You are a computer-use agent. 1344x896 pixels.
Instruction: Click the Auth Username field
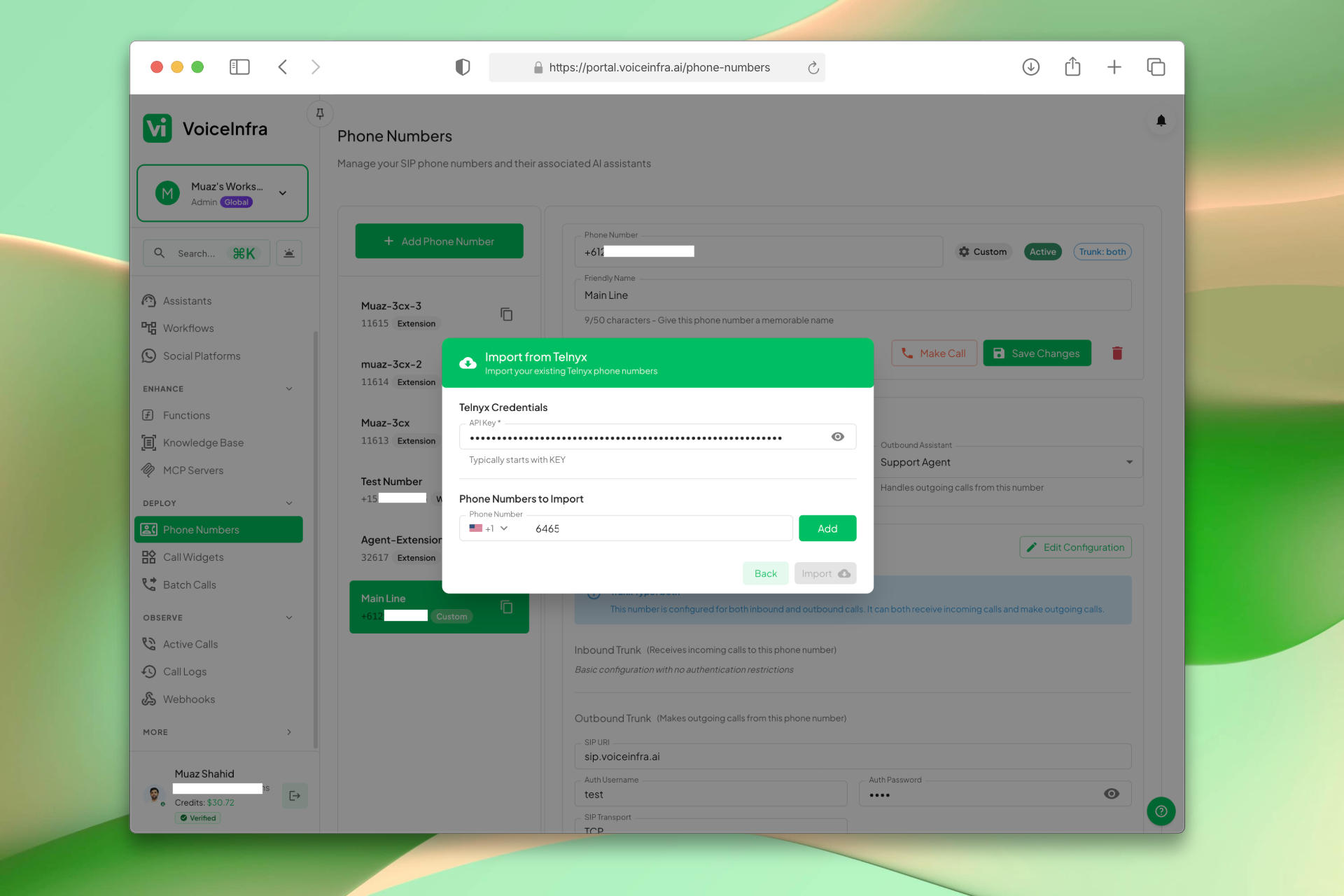point(710,794)
